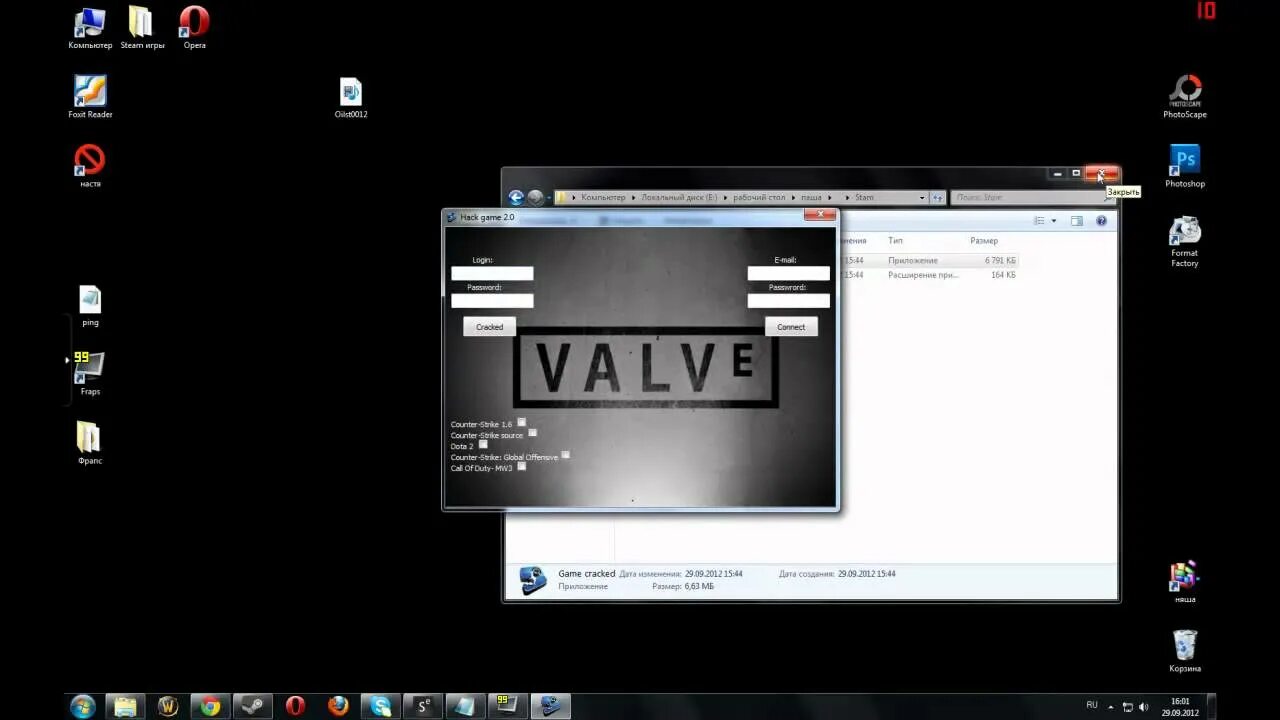The image size is (1280, 720).
Task: Open the Fraps taskbar button
Action: tap(508, 706)
